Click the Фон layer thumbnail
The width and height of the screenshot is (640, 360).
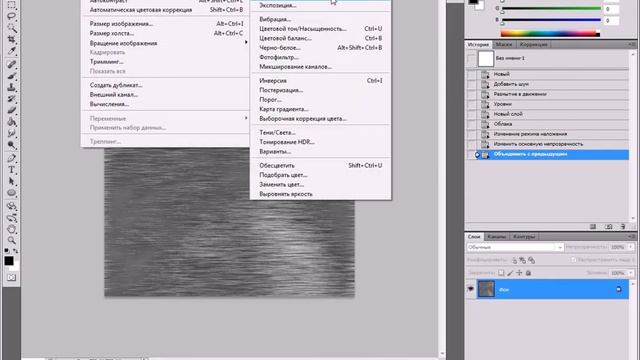486,289
